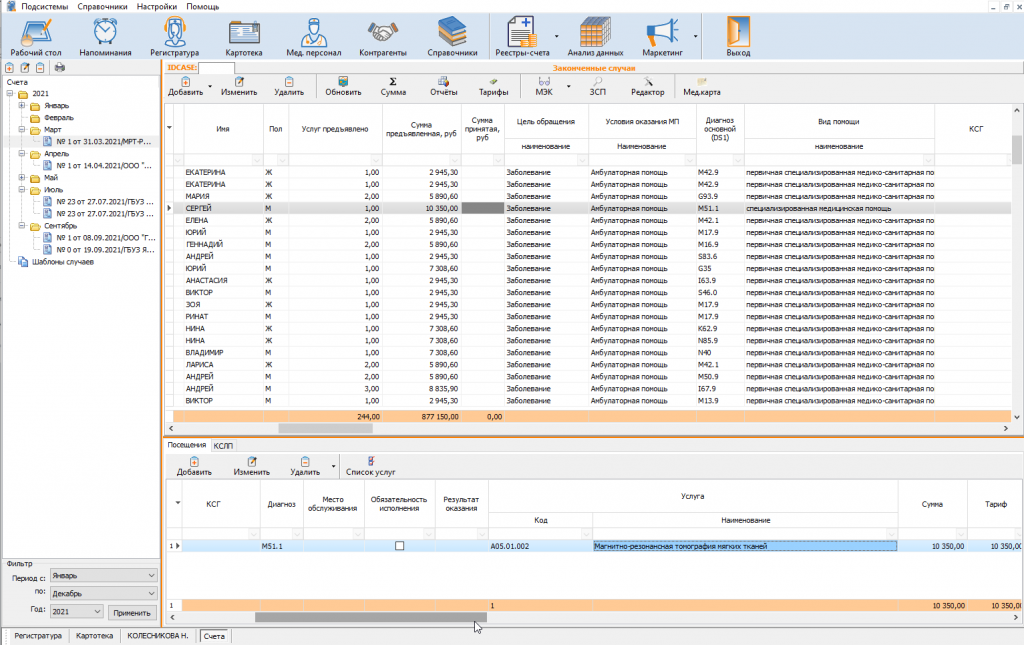Switch to the КСЛП tab
This screenshot has width=1024, height=645.
(x=222, y=445)
